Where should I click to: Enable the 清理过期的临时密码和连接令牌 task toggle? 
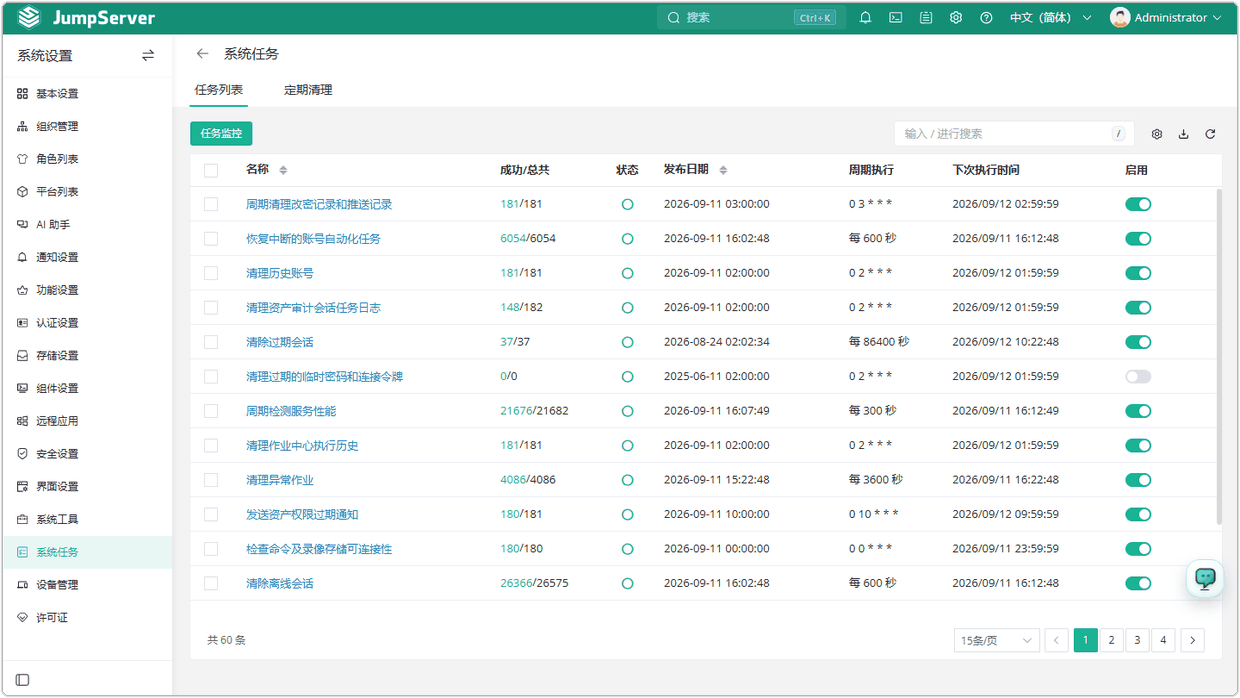[1138, 377]
